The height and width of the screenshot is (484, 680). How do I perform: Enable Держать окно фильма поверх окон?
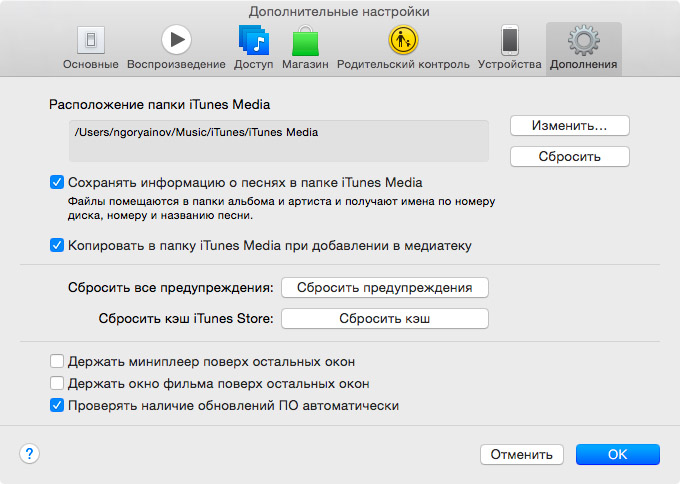click(x=56, y=384)
